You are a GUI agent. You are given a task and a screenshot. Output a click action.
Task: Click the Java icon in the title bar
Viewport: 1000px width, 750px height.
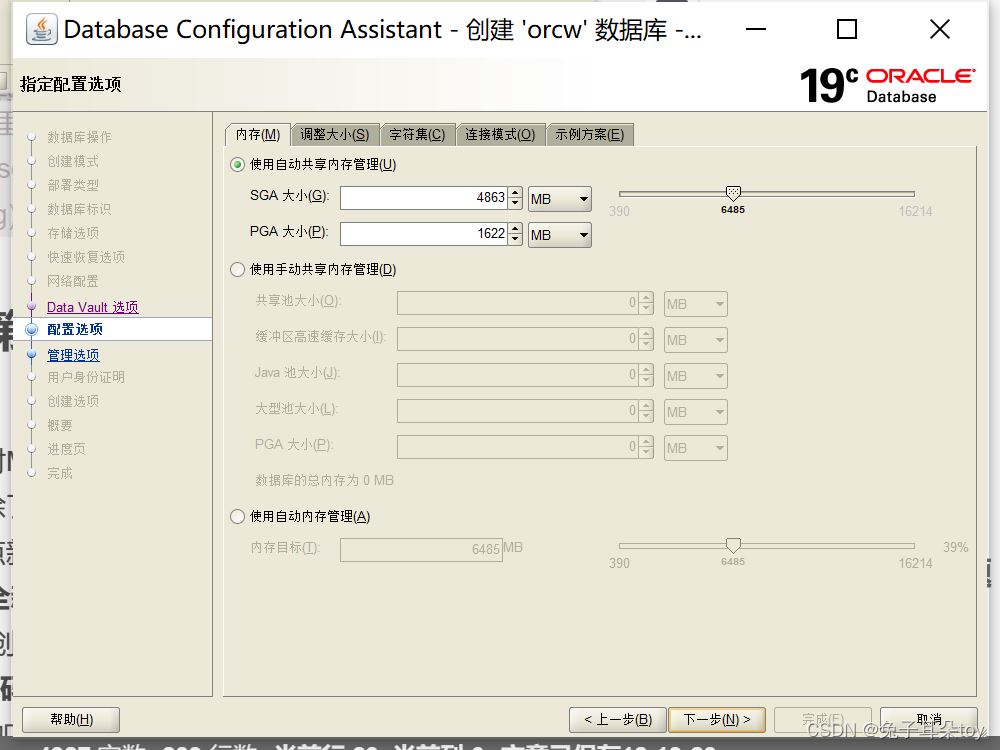(x=41, y=30)
